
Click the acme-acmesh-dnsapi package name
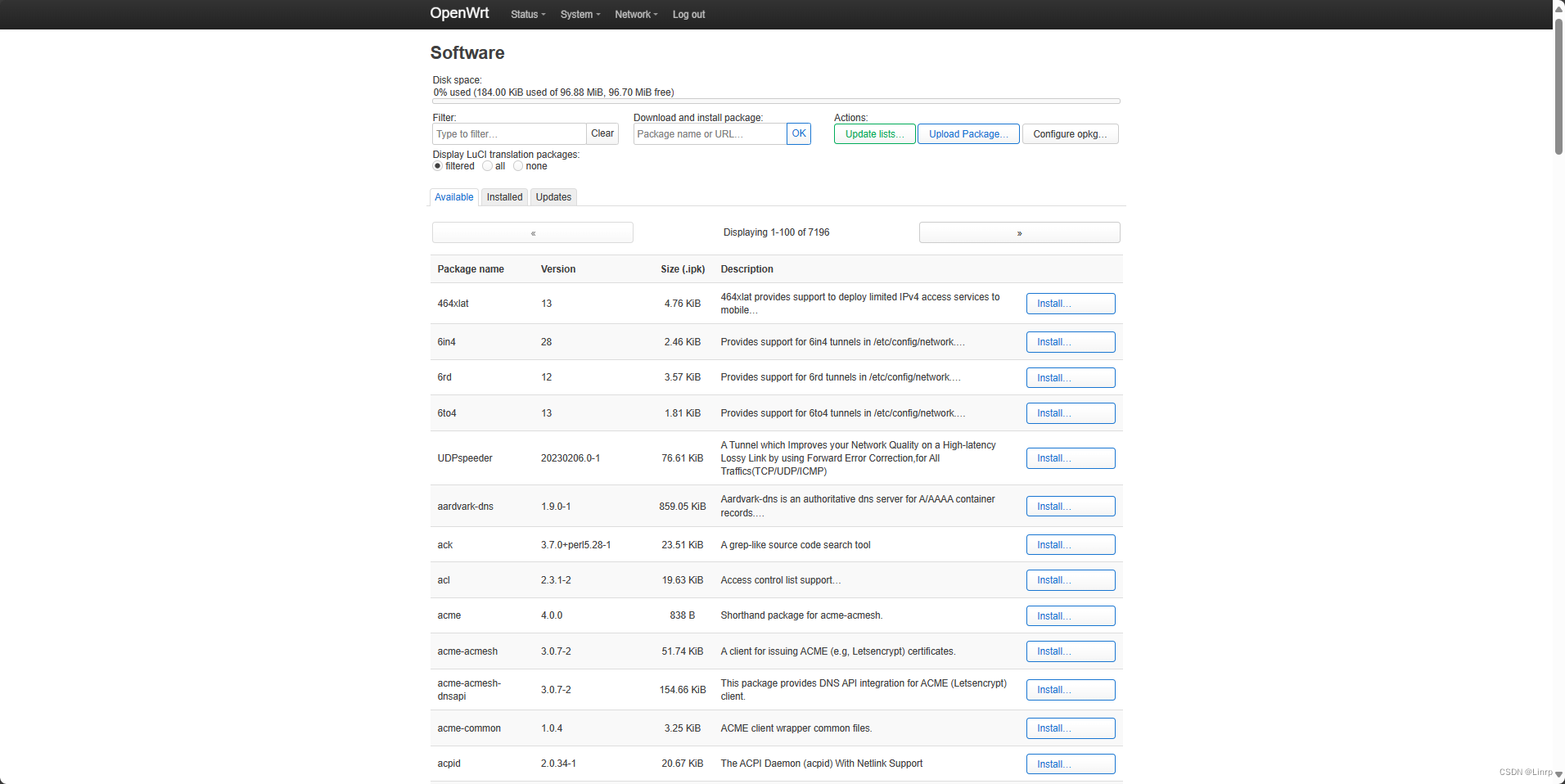(469, 690)
